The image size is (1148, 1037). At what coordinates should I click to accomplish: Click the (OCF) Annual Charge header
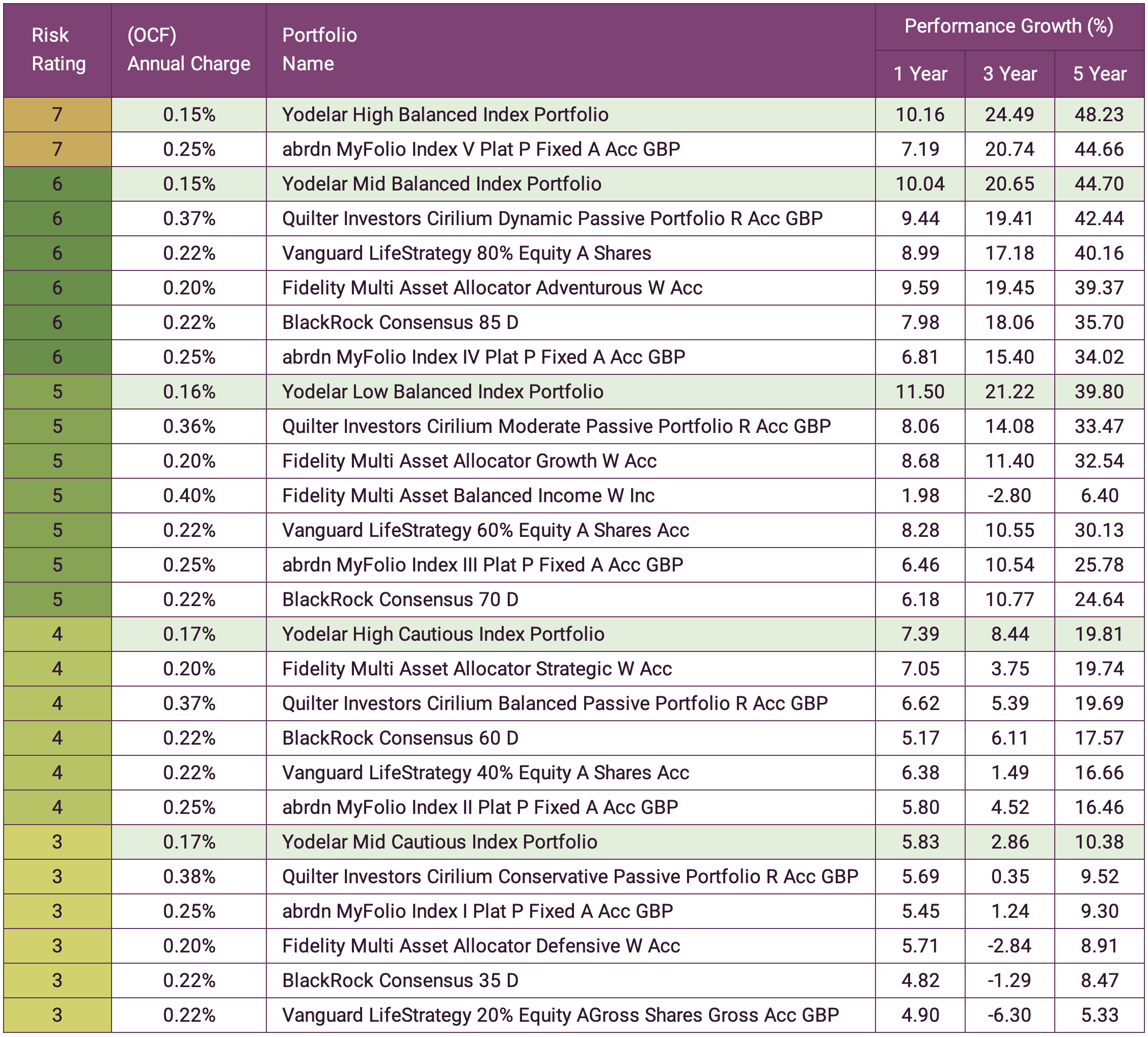coord(188,49)
